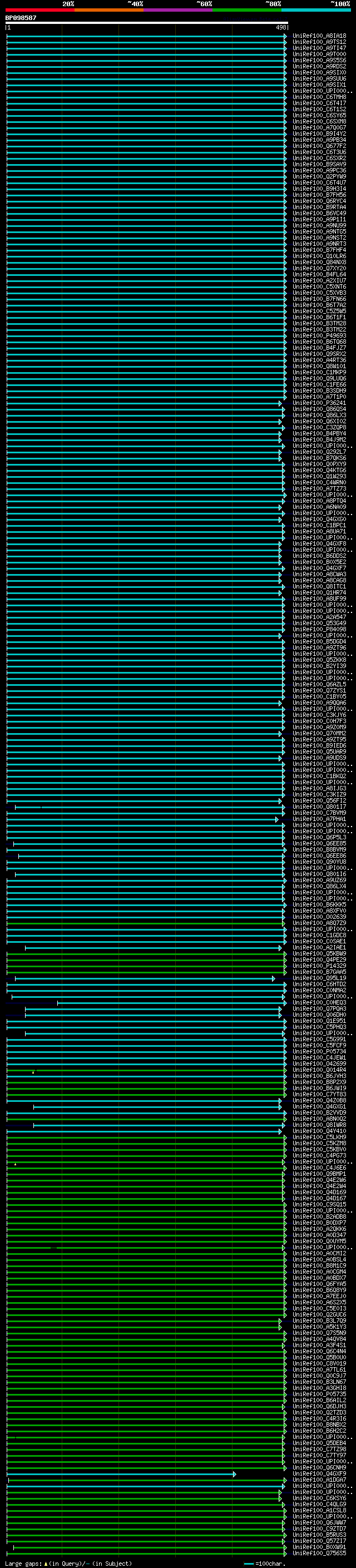Select hit label UniRef100_B3TM28
This screenshot has width=356, height=1568.
coord(319,323)
